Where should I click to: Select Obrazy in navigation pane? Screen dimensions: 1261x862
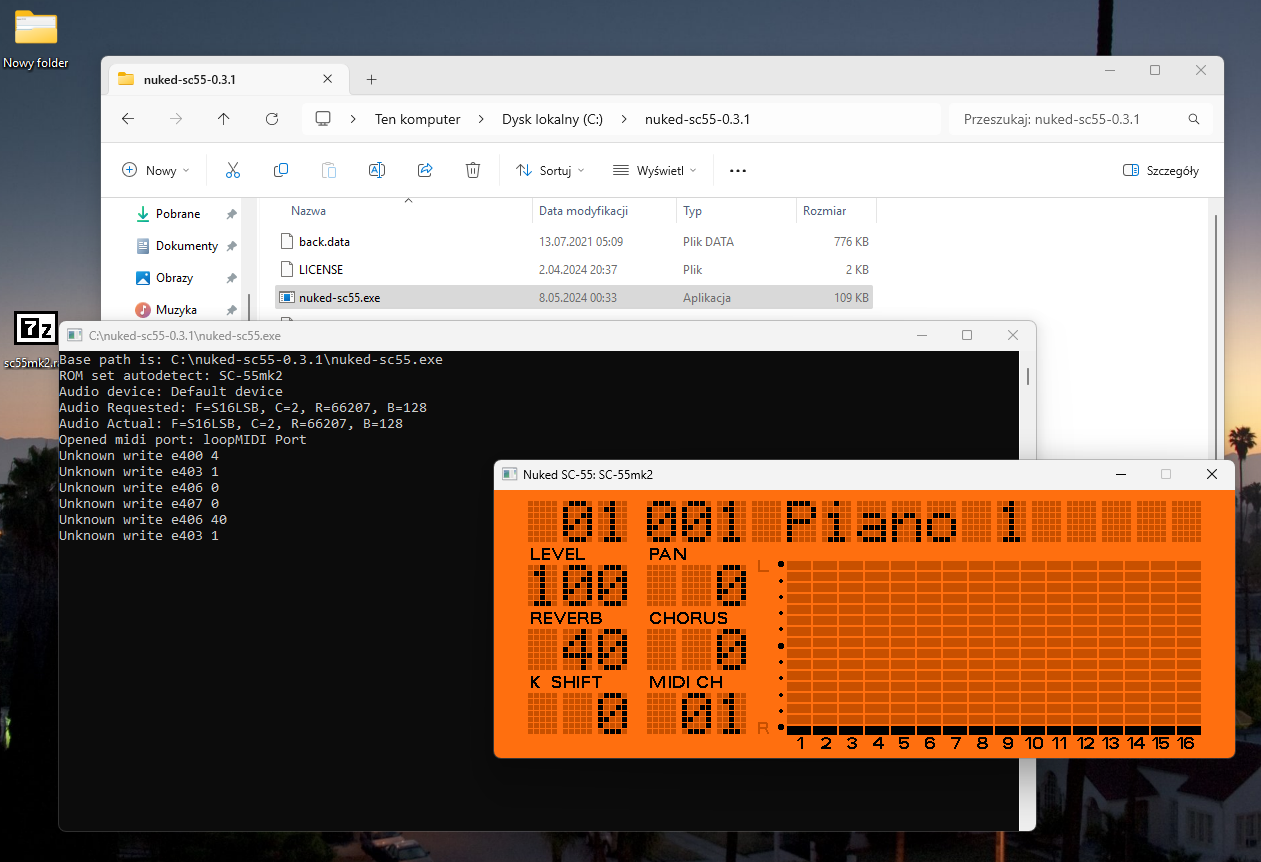pyautogui.click(x=175, y=278)
